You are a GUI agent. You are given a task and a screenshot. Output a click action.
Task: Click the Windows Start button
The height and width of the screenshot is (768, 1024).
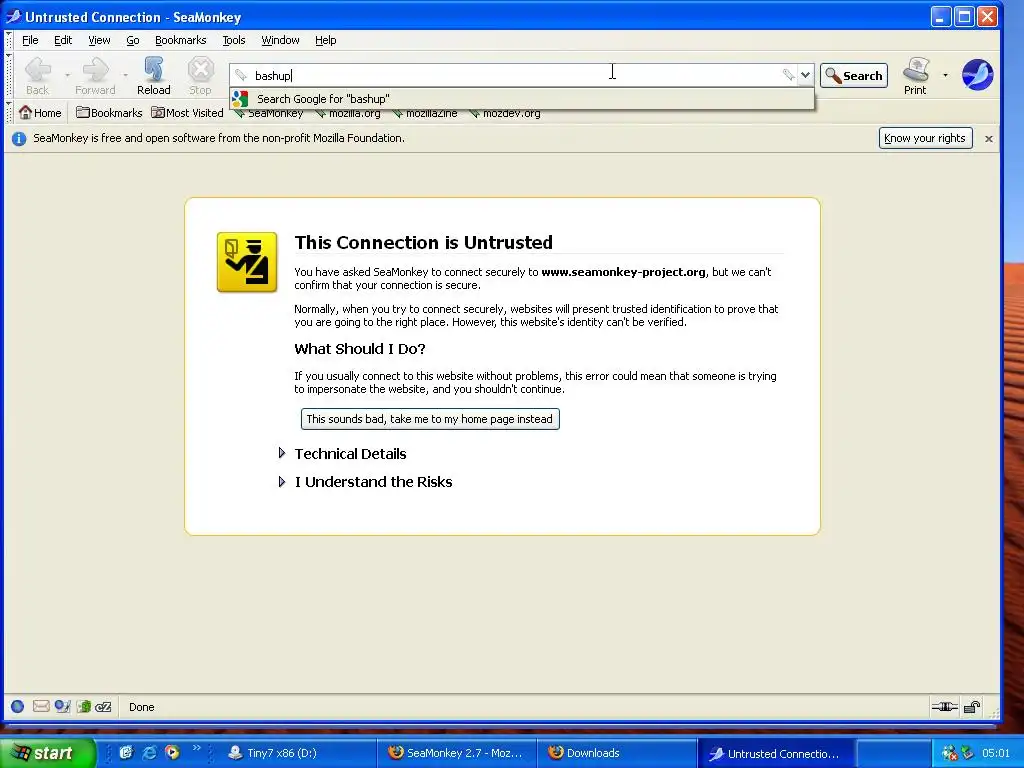[x=46, y=753]
